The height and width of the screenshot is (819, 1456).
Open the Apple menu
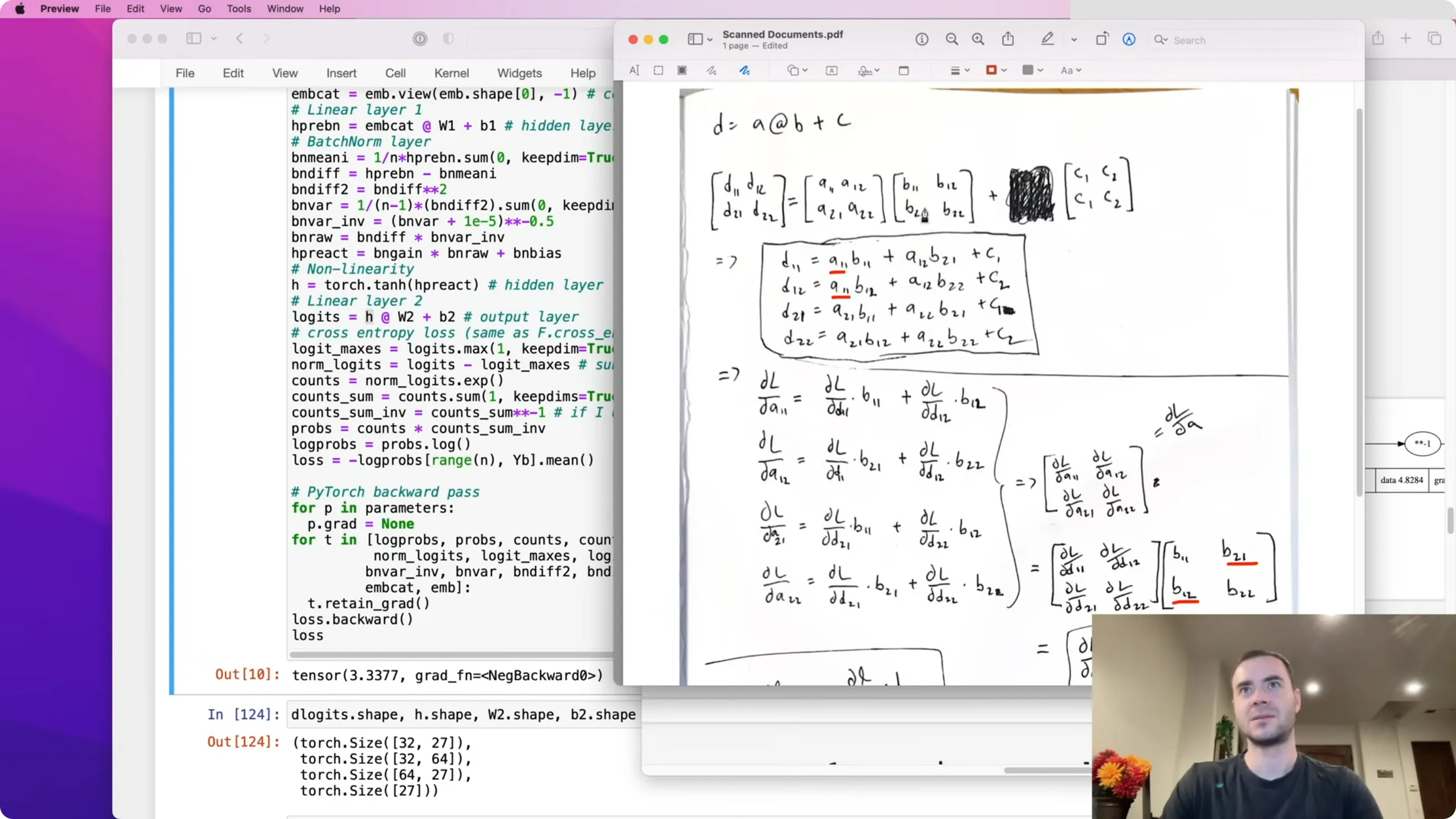(x=20, y=9)
